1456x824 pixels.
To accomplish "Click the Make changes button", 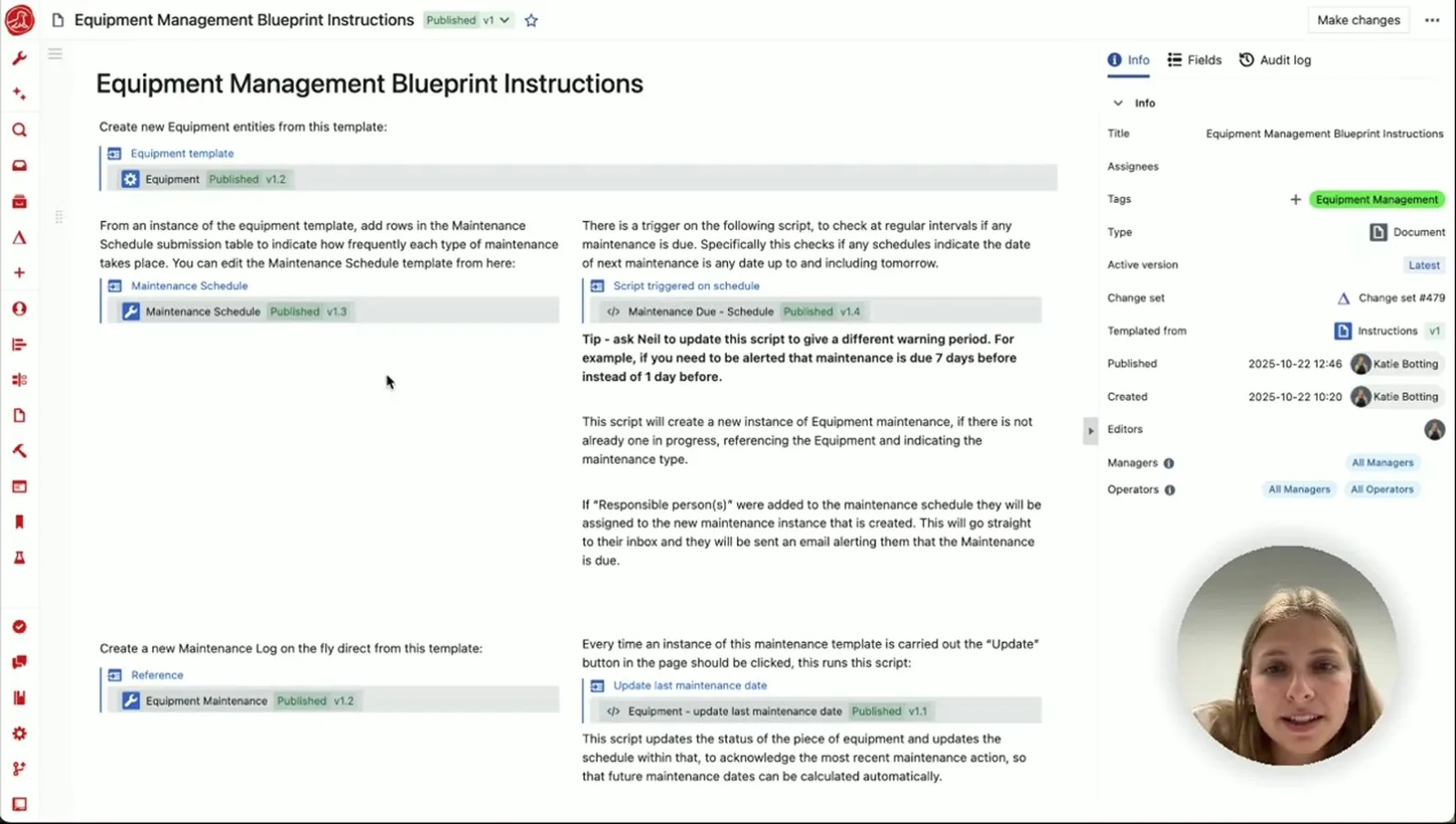I will click(1359, 20).
